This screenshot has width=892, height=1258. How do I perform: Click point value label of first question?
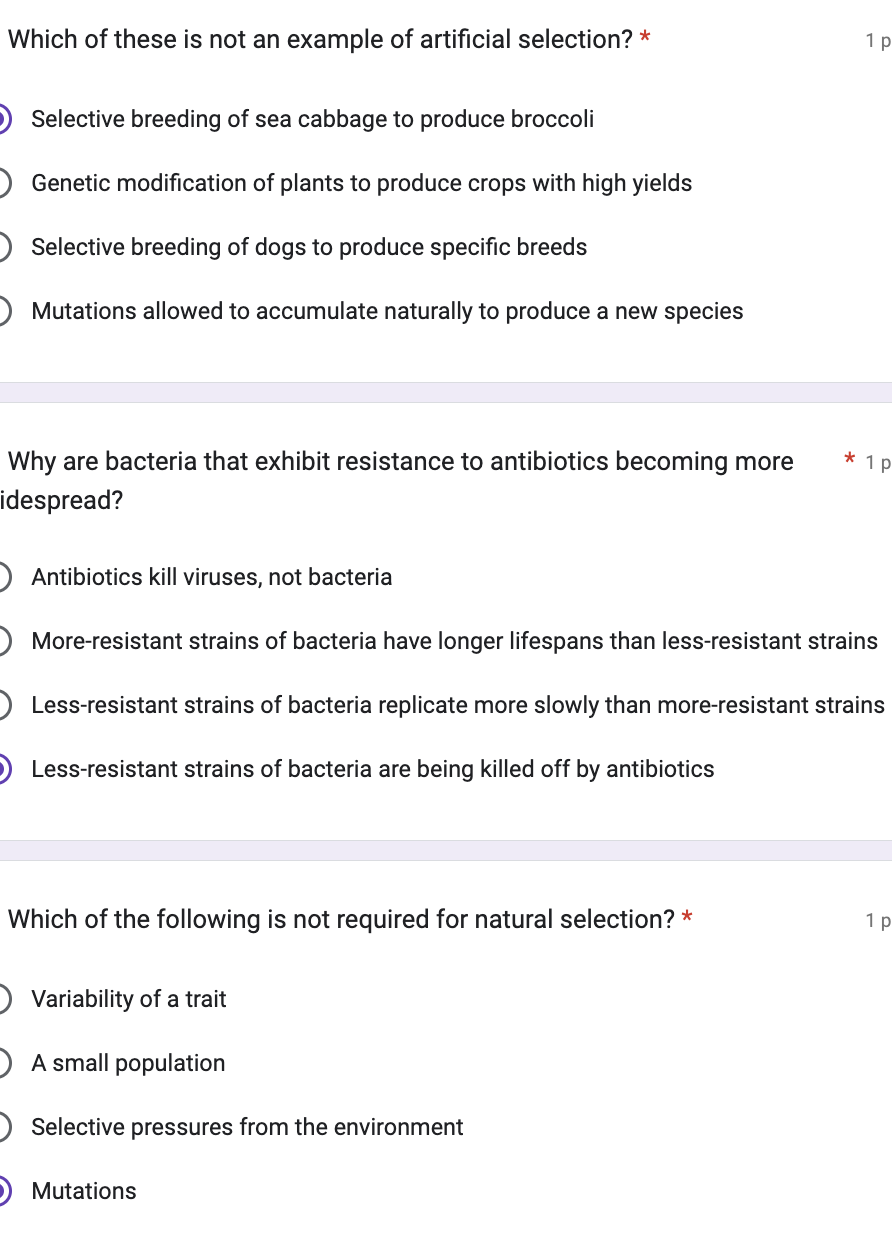(x=878, y=41)
